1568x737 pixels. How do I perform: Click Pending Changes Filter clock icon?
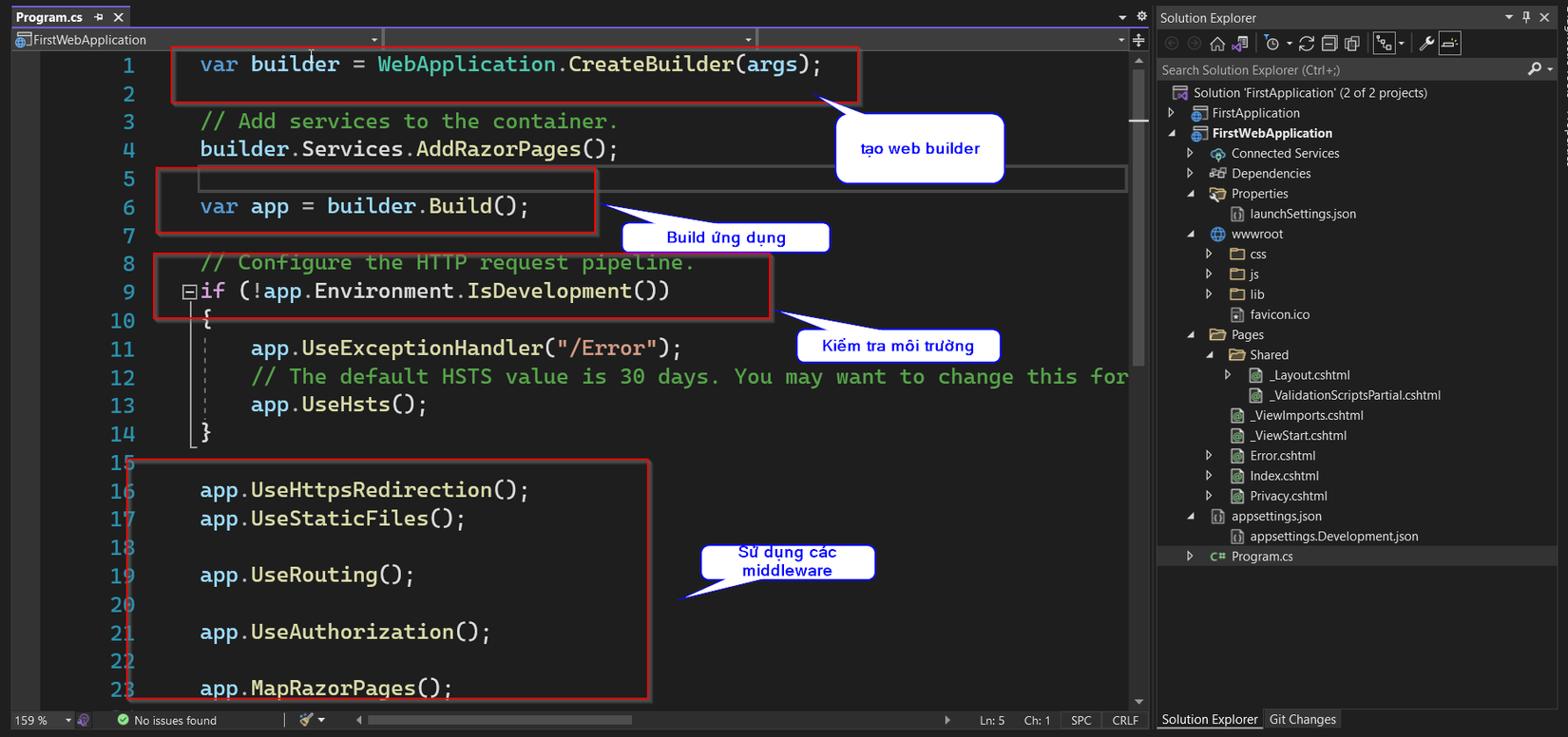[x=1272, y=44]
